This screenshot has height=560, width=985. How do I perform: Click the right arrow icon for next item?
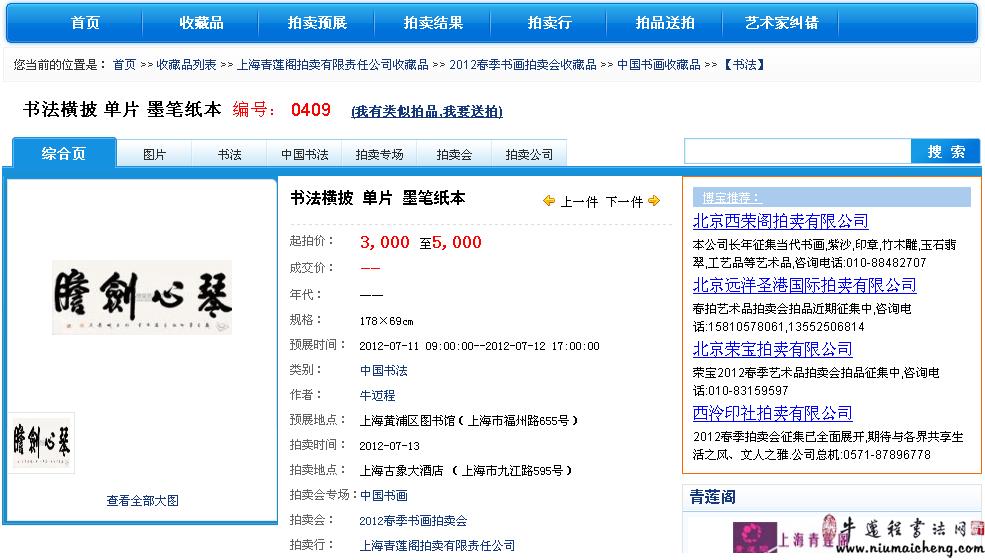click(x=654, y=200)
